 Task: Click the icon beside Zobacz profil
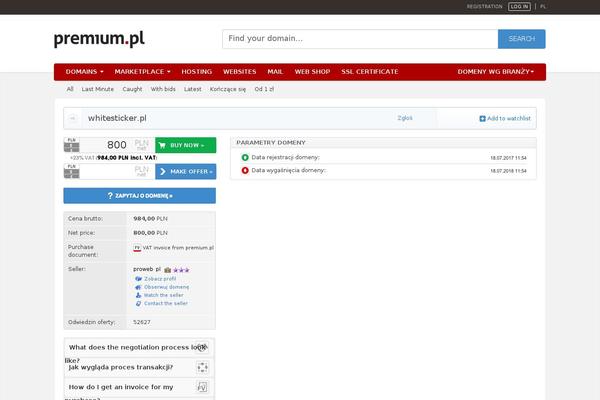[139, 279]
